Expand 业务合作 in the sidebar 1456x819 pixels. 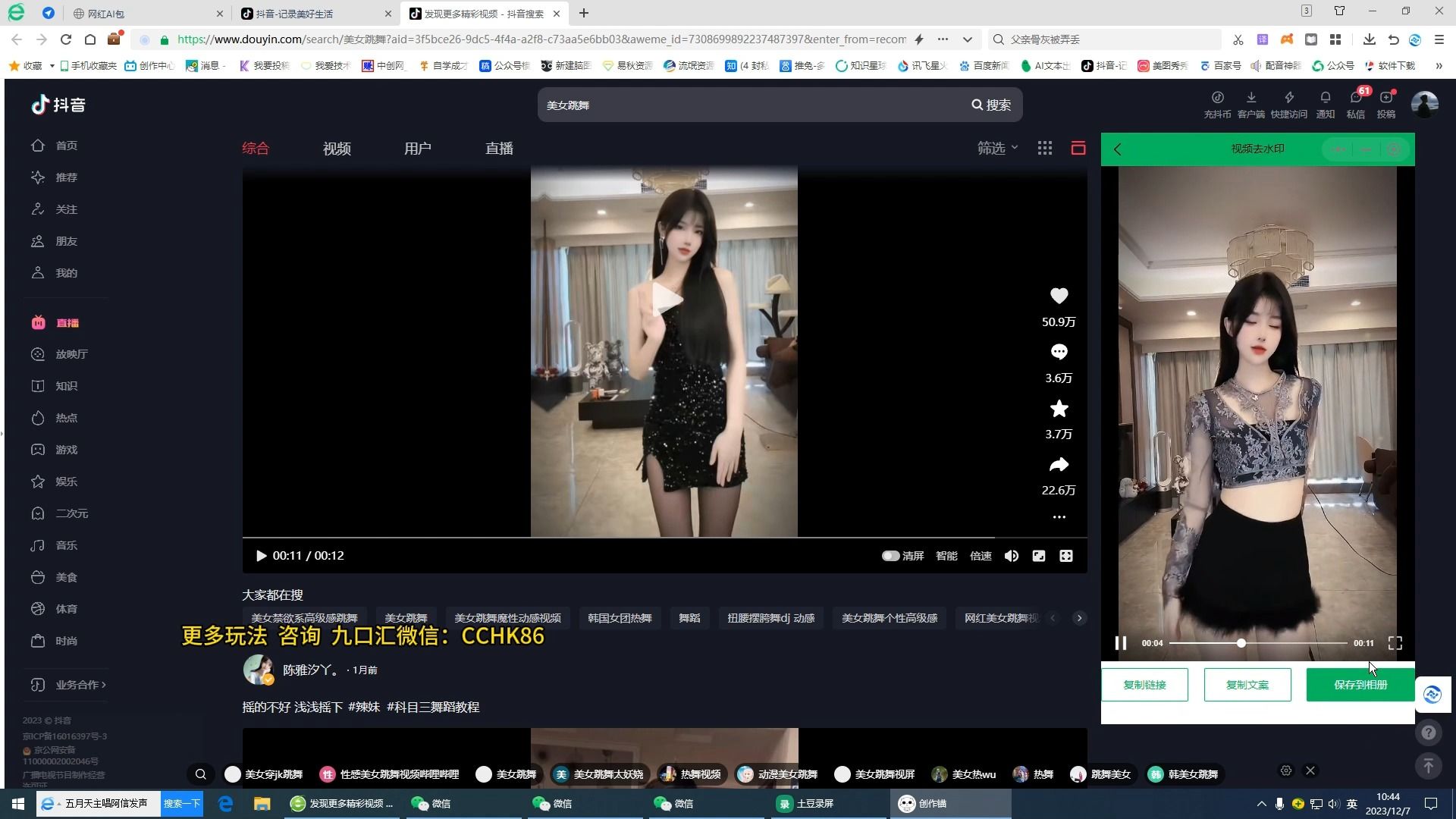68,685
